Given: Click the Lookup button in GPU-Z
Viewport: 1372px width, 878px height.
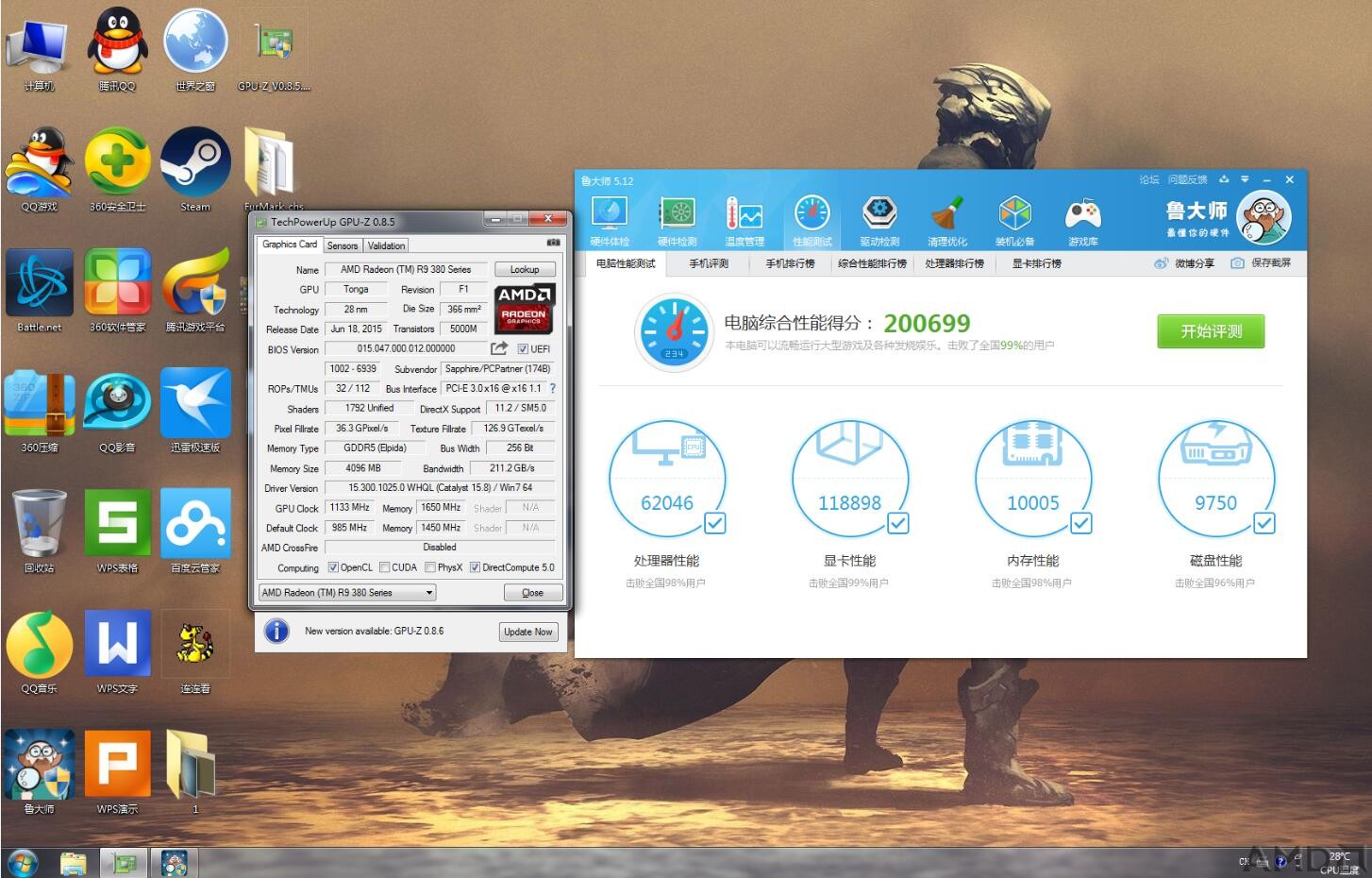Looking at the screenshot, I should 525,269.
